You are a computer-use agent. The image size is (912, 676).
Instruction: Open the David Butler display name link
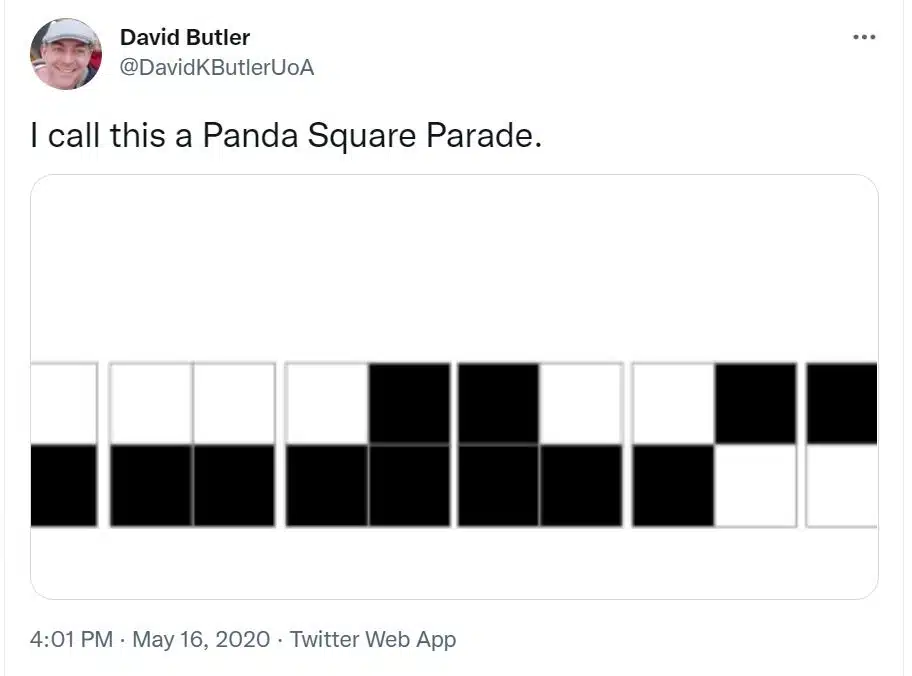coord(185,37)
